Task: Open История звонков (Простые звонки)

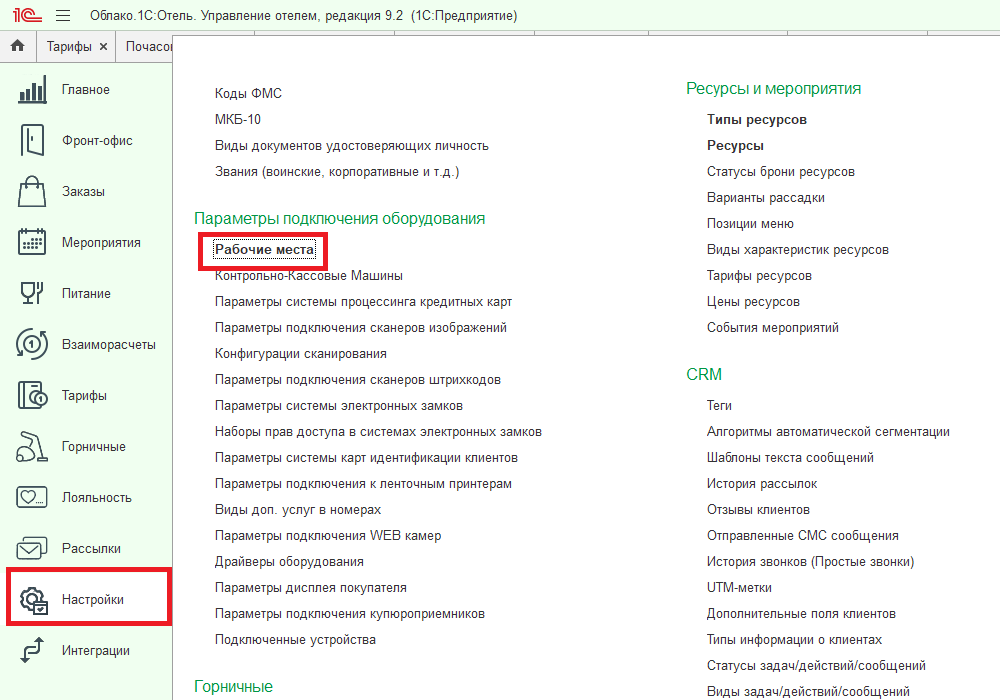Action: pos(811,562)
